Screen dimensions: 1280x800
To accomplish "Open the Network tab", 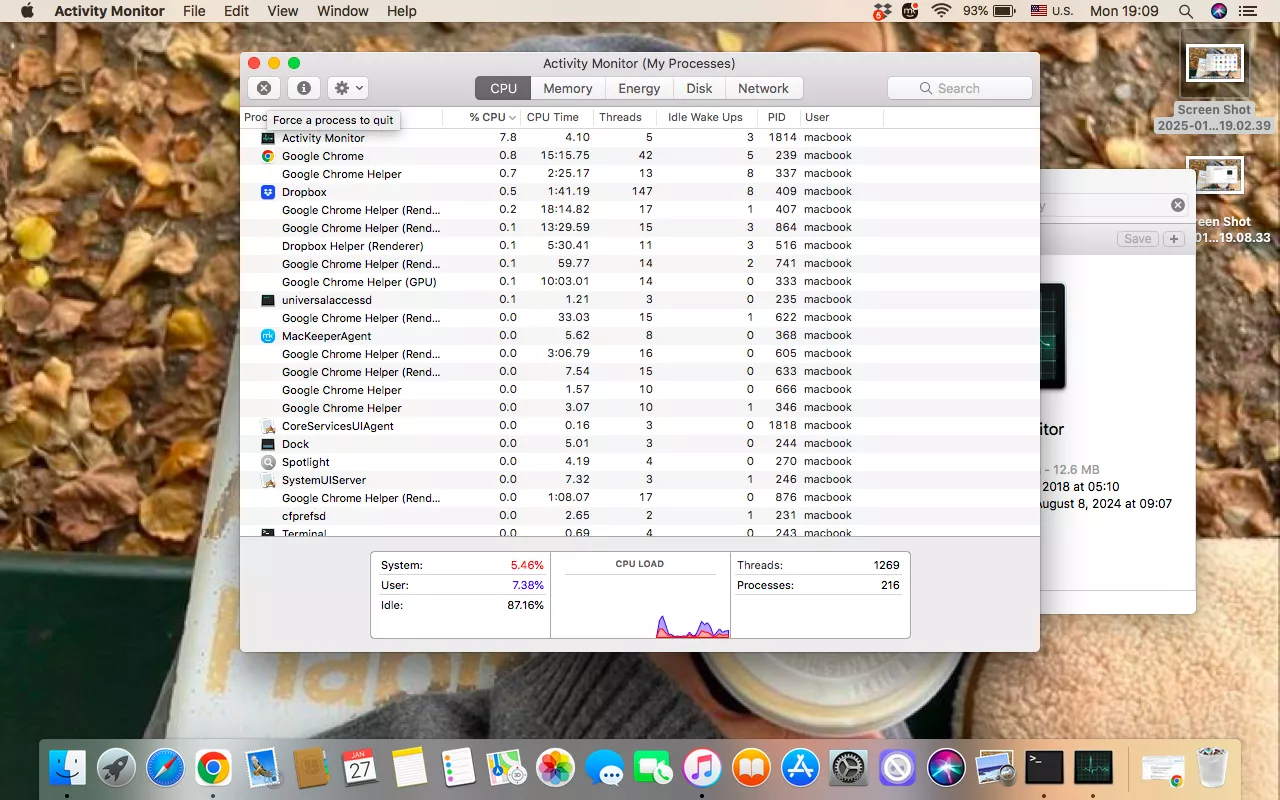I will (763, 88).
